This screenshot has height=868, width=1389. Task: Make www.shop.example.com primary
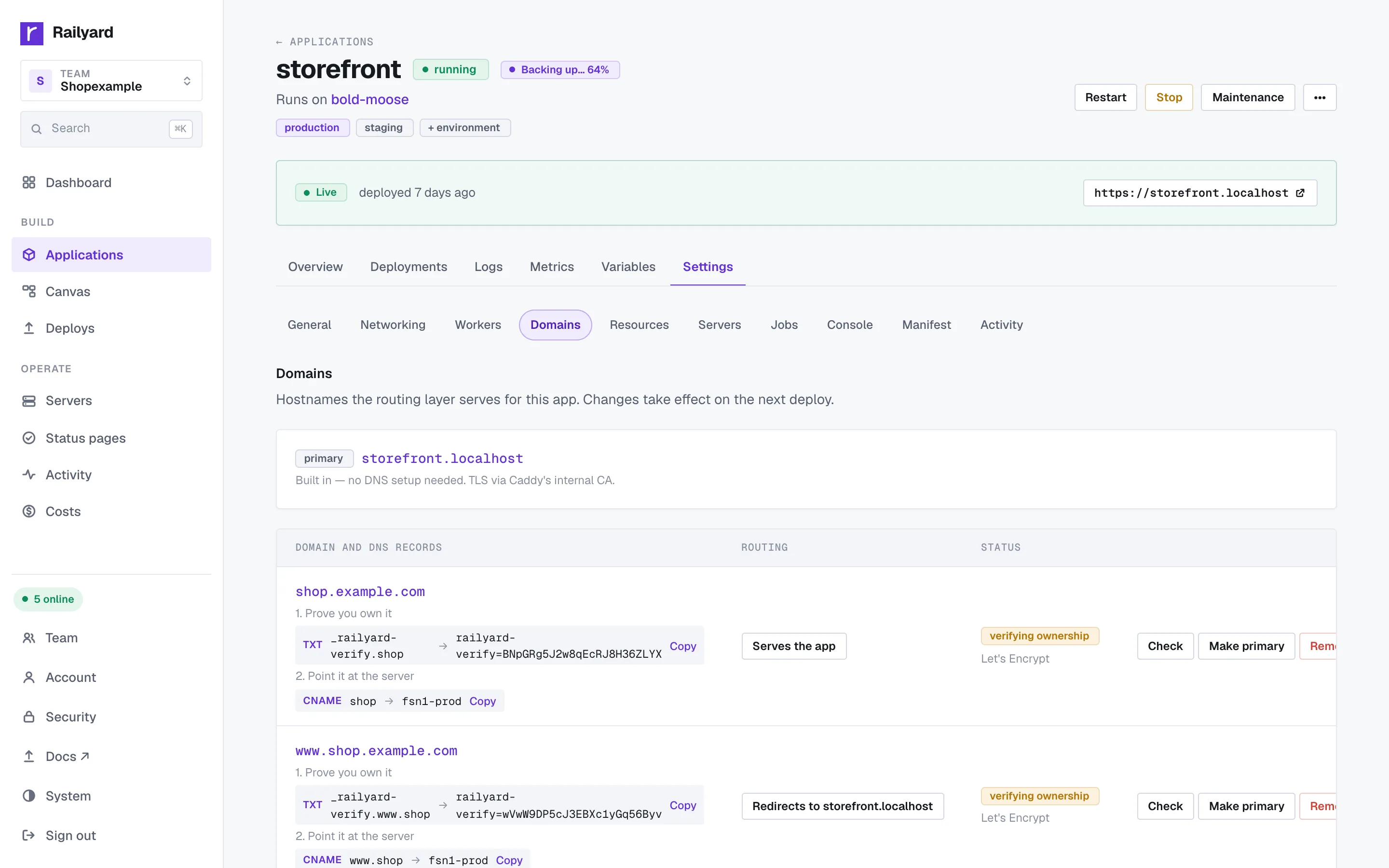(x=1246, y=807)
